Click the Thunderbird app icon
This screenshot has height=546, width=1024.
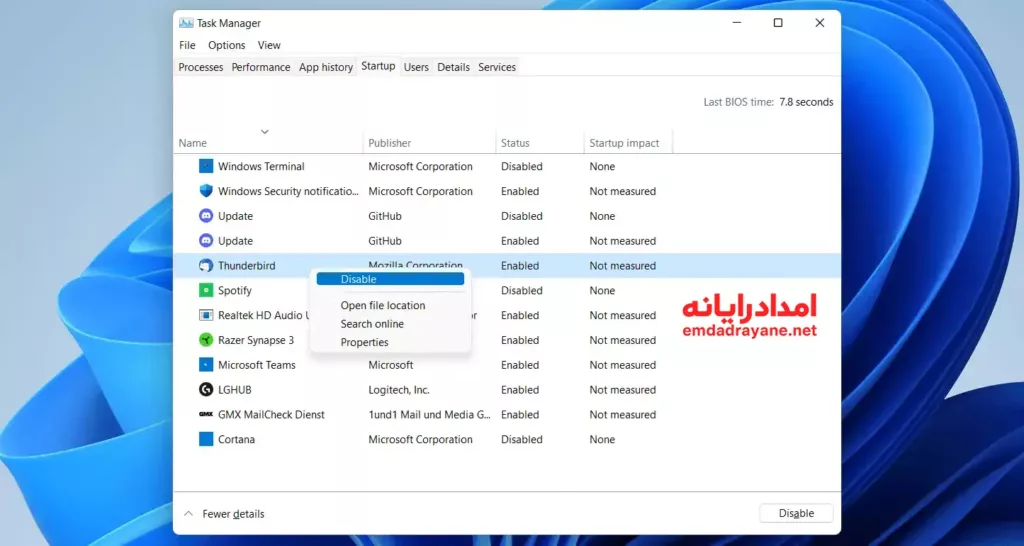click(x=206, y=266)
